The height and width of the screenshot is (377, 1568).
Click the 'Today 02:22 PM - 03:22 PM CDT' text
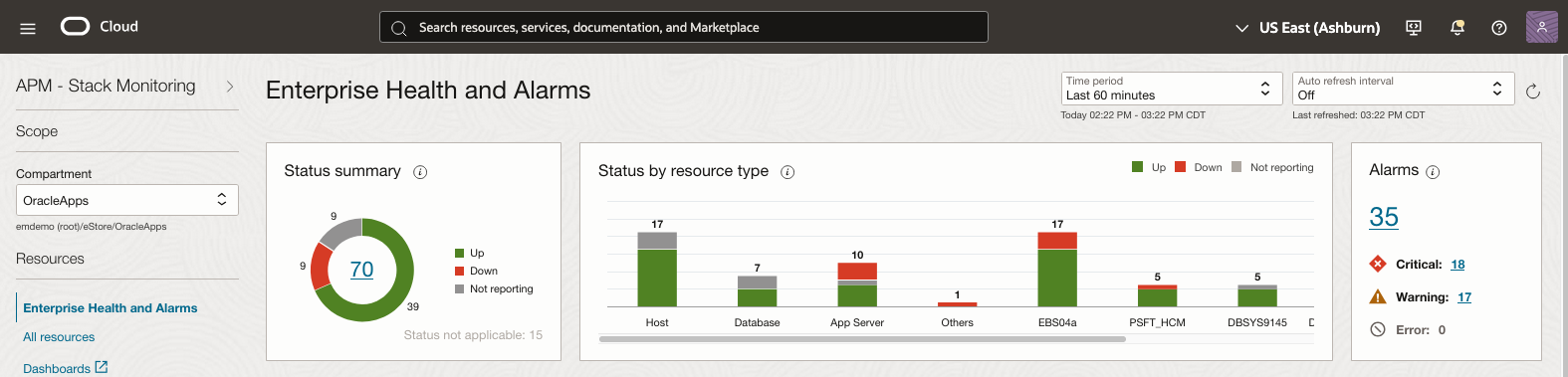[x=1133, y=115]
